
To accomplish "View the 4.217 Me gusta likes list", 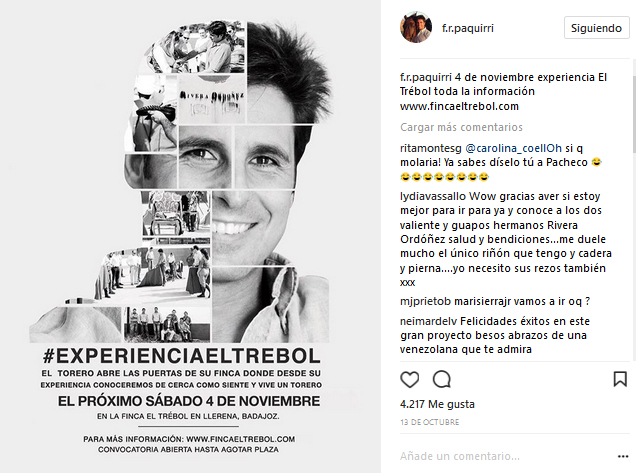I will (x=437, y=404).
